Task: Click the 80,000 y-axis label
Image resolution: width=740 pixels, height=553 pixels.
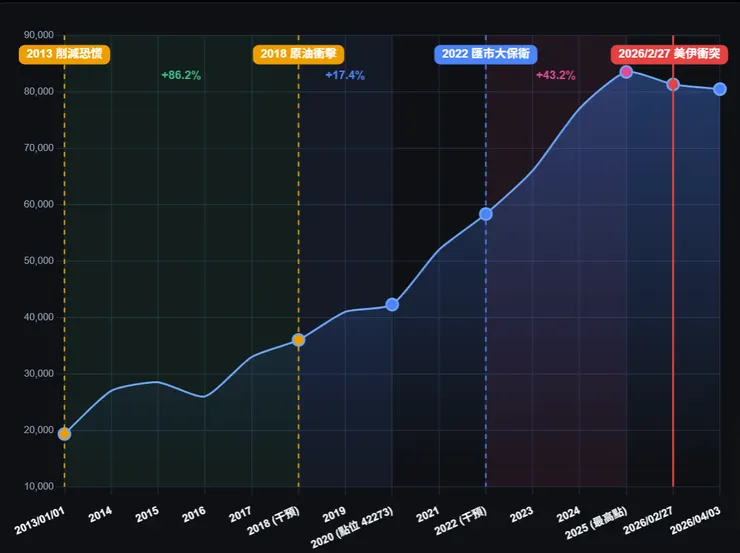Action: pyautogui.click(x=39, y=92)
